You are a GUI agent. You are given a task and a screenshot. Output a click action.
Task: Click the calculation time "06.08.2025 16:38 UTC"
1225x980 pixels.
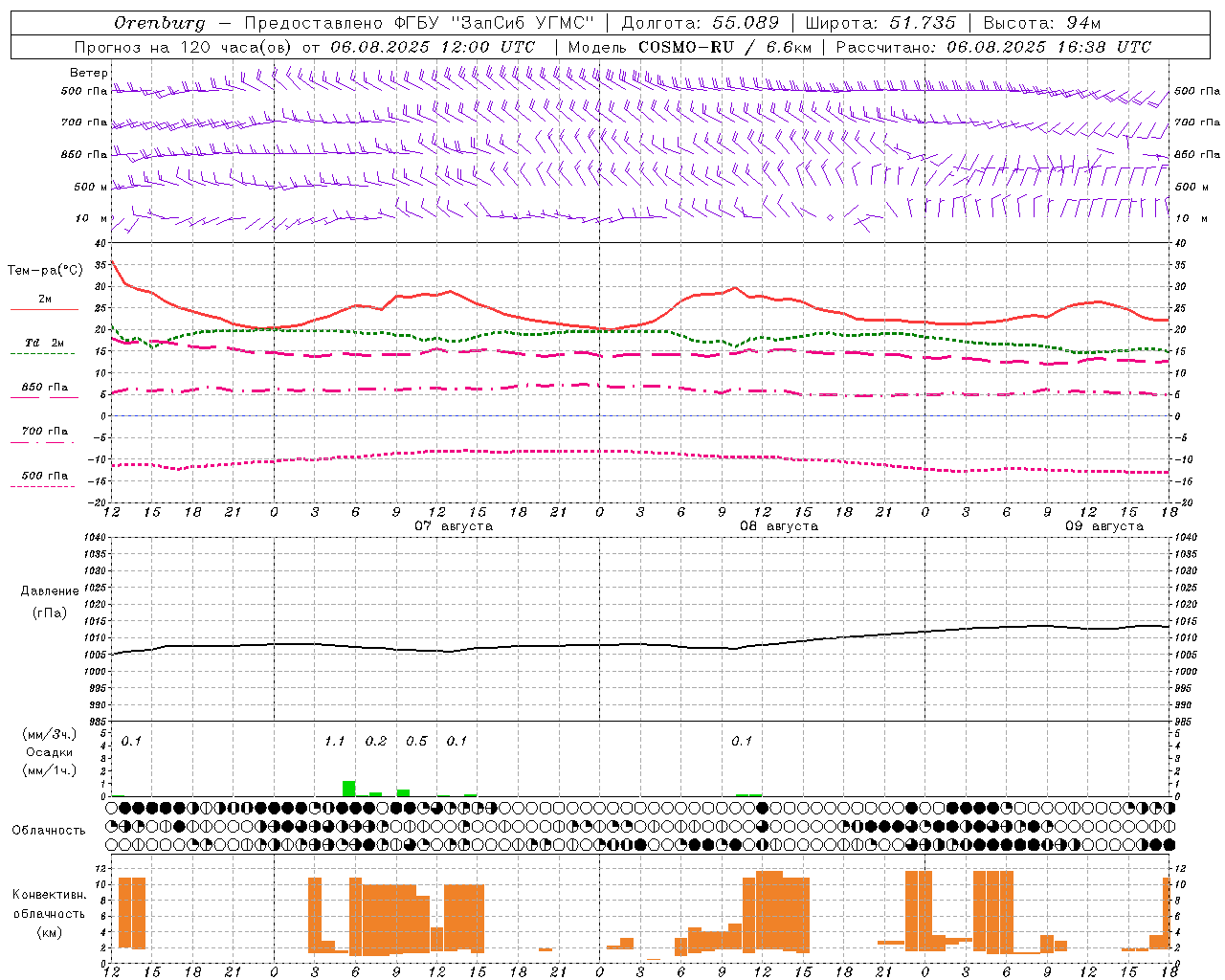tap(1049, 47)
